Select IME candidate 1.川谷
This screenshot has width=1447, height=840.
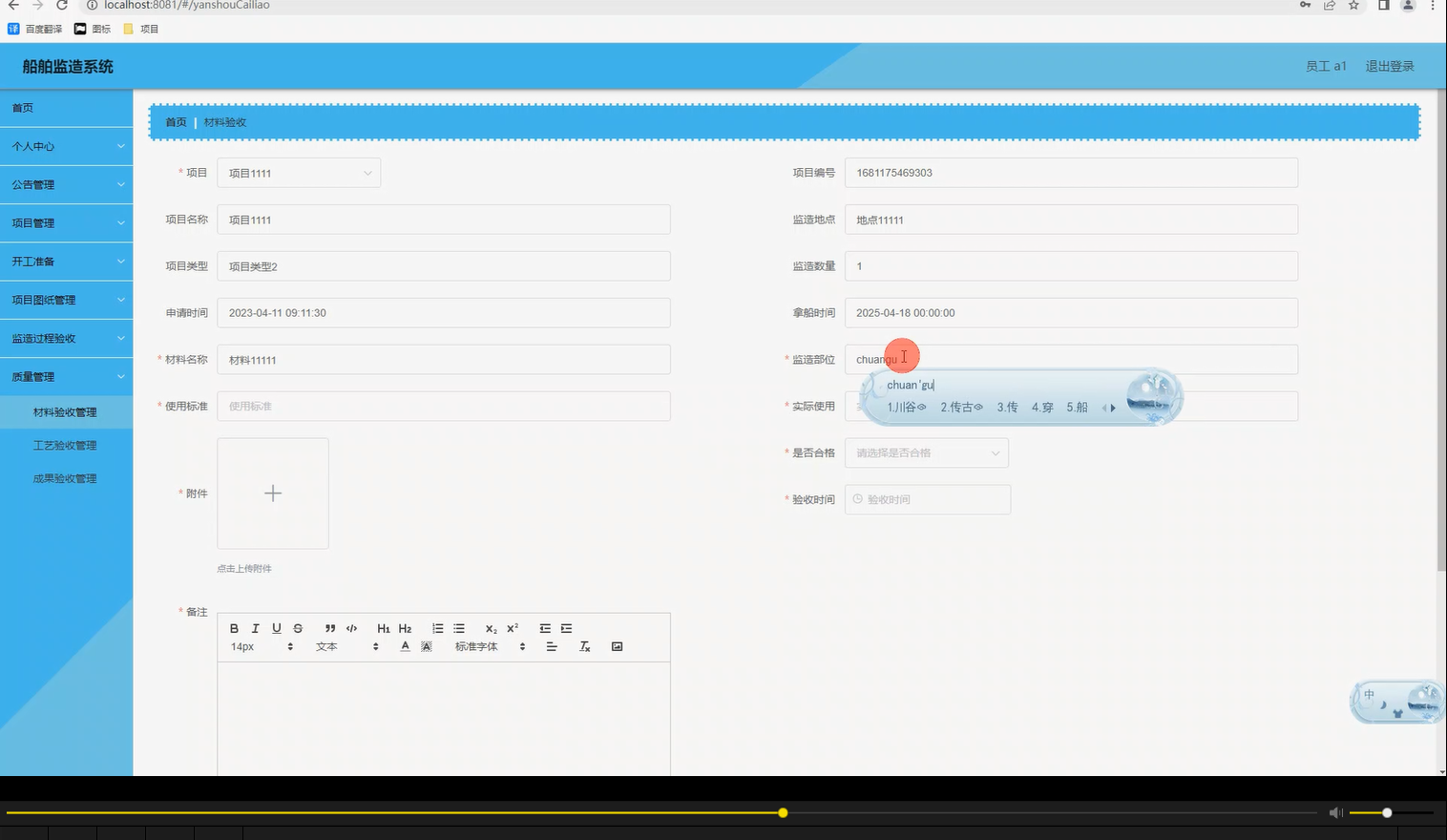coord(906,408)
